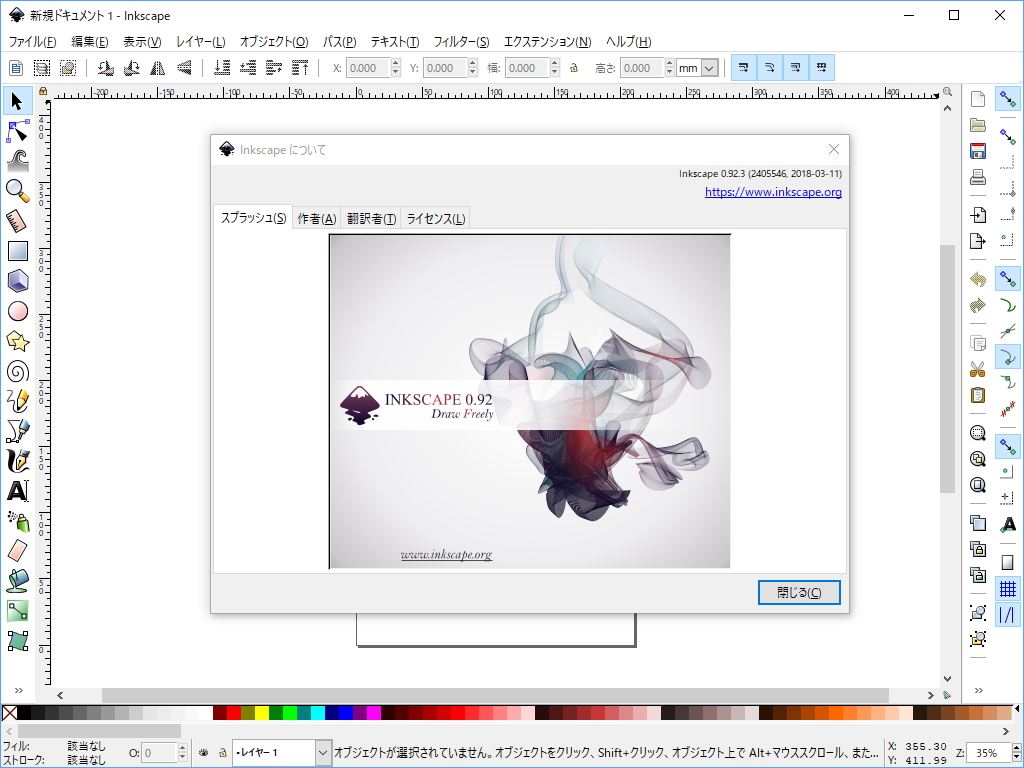This screenshot has height=768, width=1024.
Task: Select the Fill bucket tool
Action: click(16, 582)
